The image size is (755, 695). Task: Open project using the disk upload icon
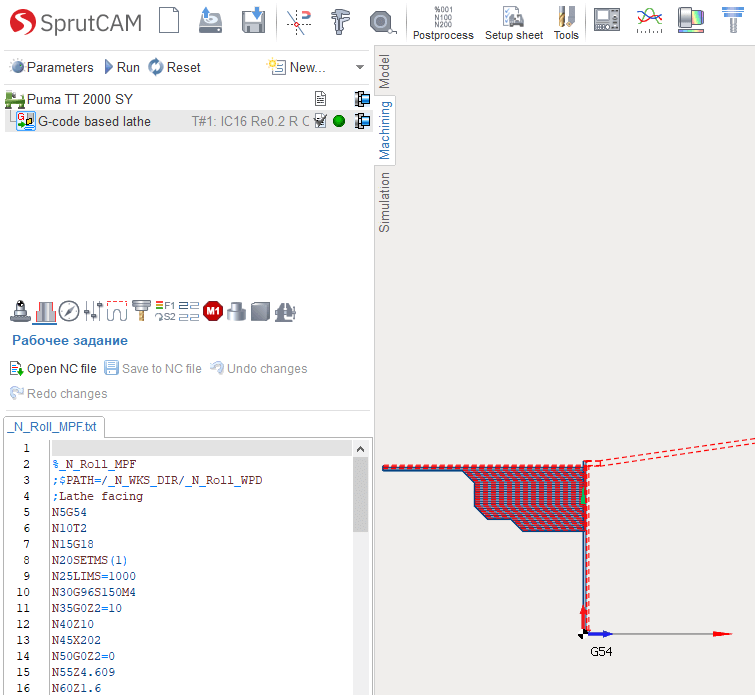210,21
